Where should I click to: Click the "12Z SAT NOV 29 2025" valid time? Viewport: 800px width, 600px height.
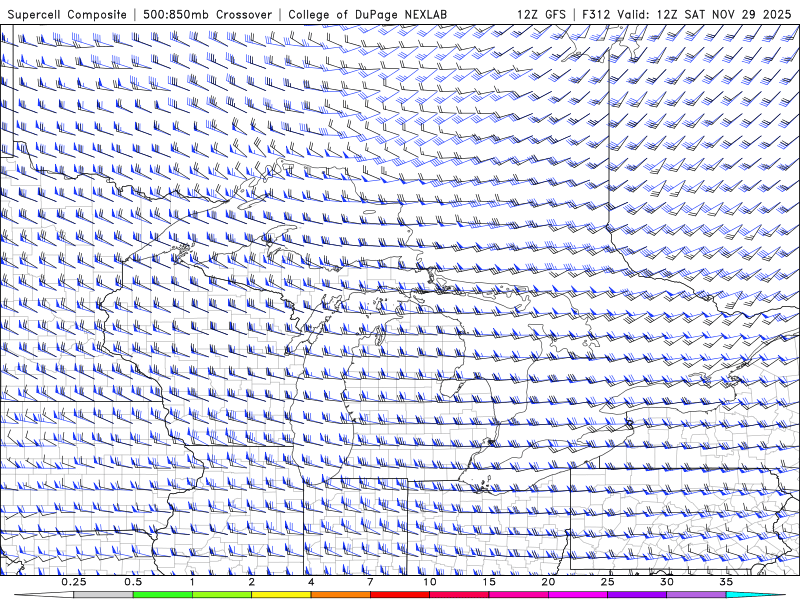(724, 15)
